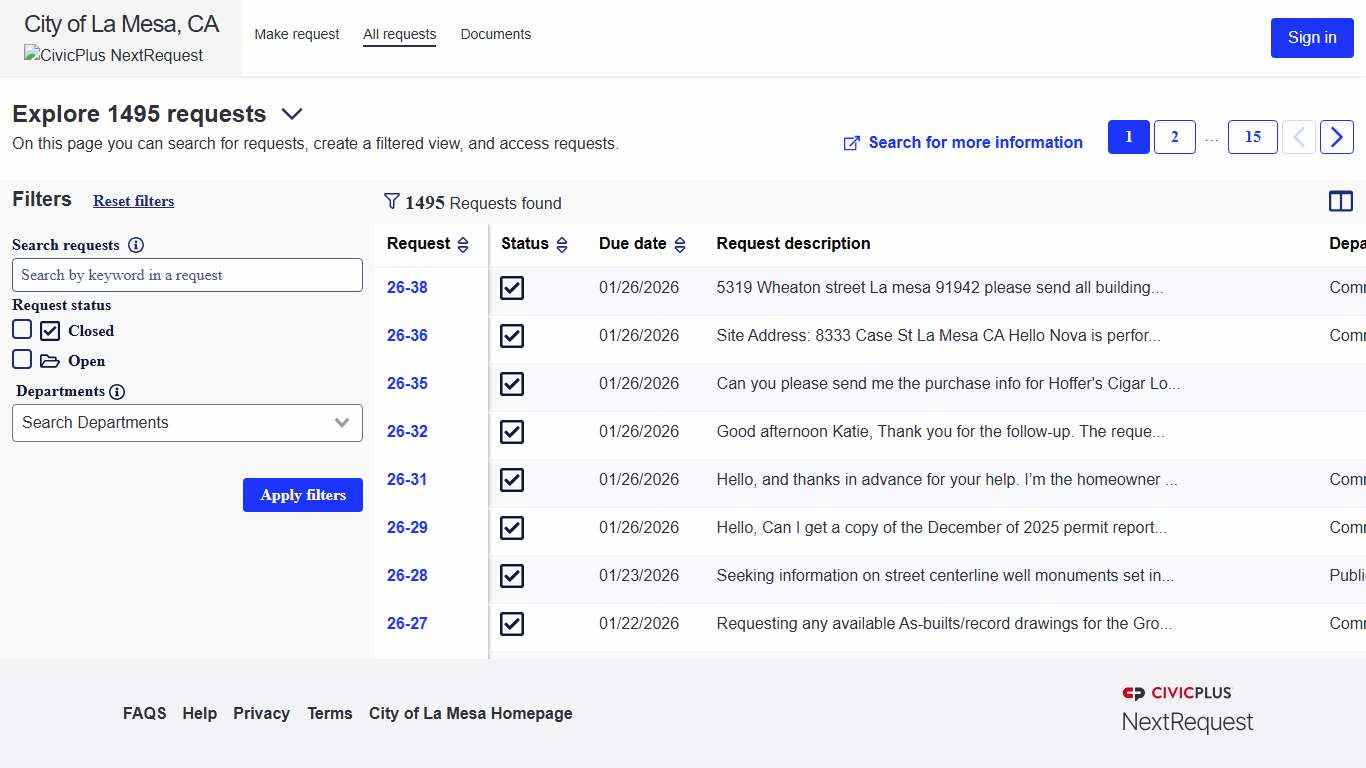Viewport: 1366px width, 768px height.
Task: Toggle sorting on the Due date column
Action: click(x=680, y=243)
